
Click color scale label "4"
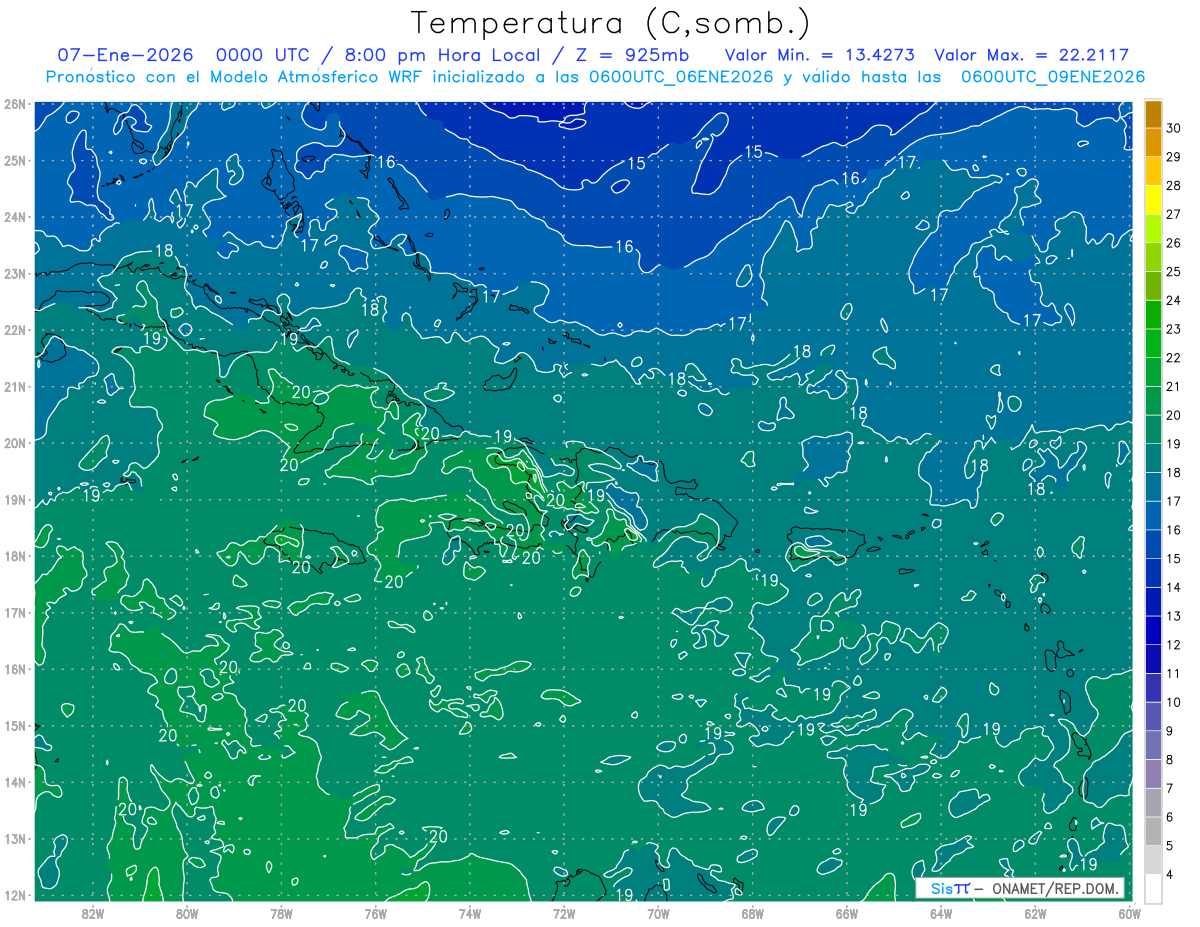[x=1171, y=875]
